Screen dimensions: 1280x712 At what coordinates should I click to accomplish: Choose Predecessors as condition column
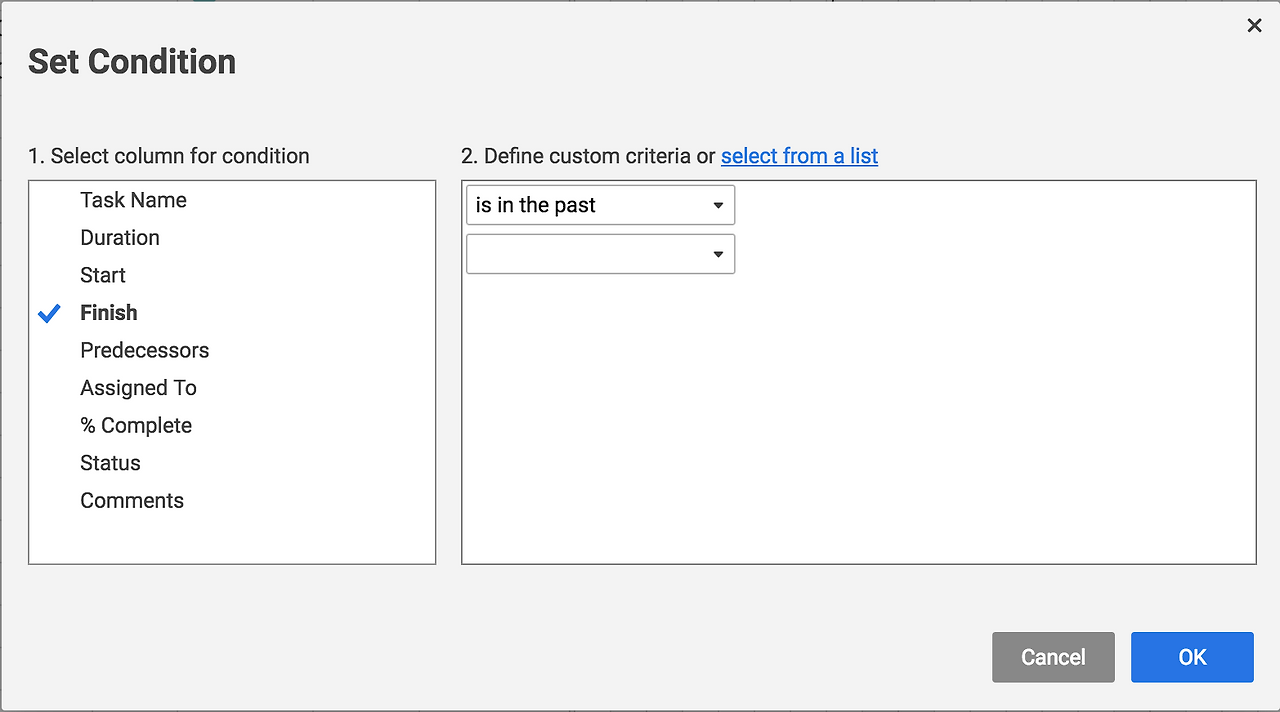145,351
